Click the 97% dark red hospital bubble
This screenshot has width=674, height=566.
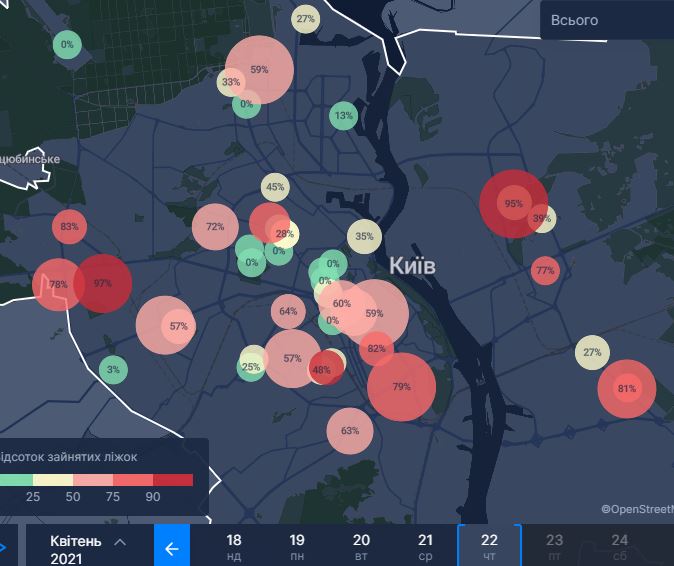(x=102, y=283)
